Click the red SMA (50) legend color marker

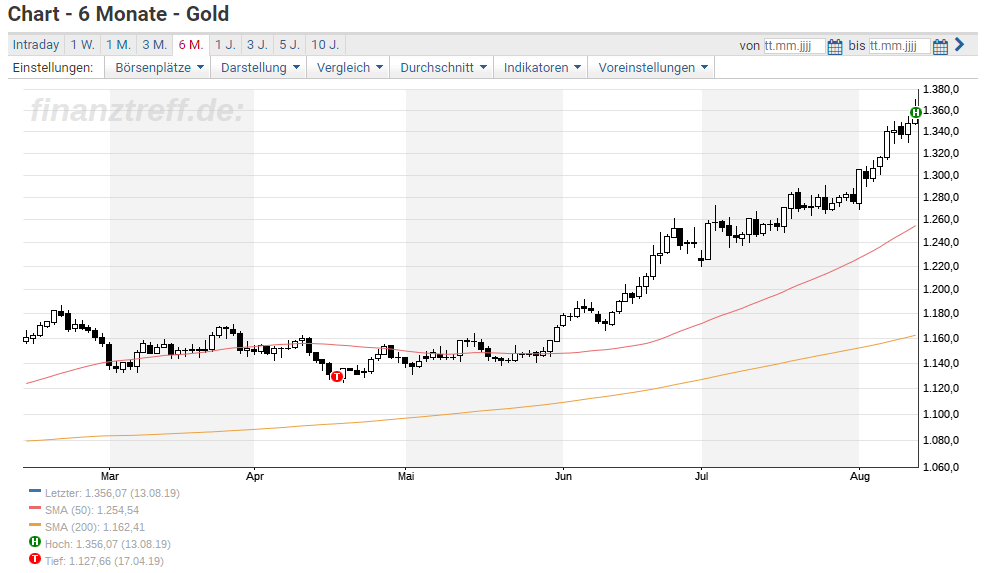[x=35, y=507]
